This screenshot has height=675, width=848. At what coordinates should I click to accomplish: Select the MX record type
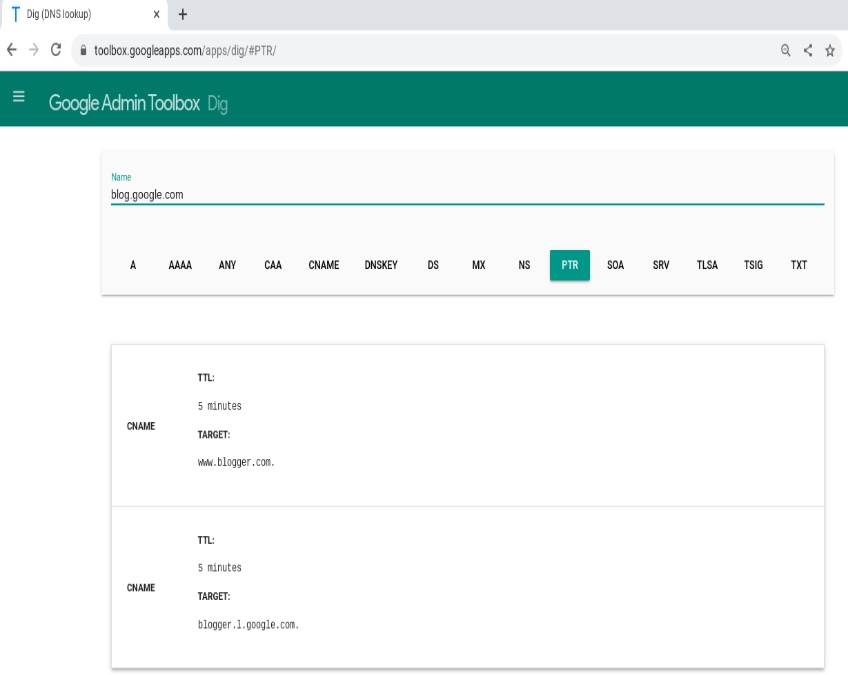pos(479,265)
